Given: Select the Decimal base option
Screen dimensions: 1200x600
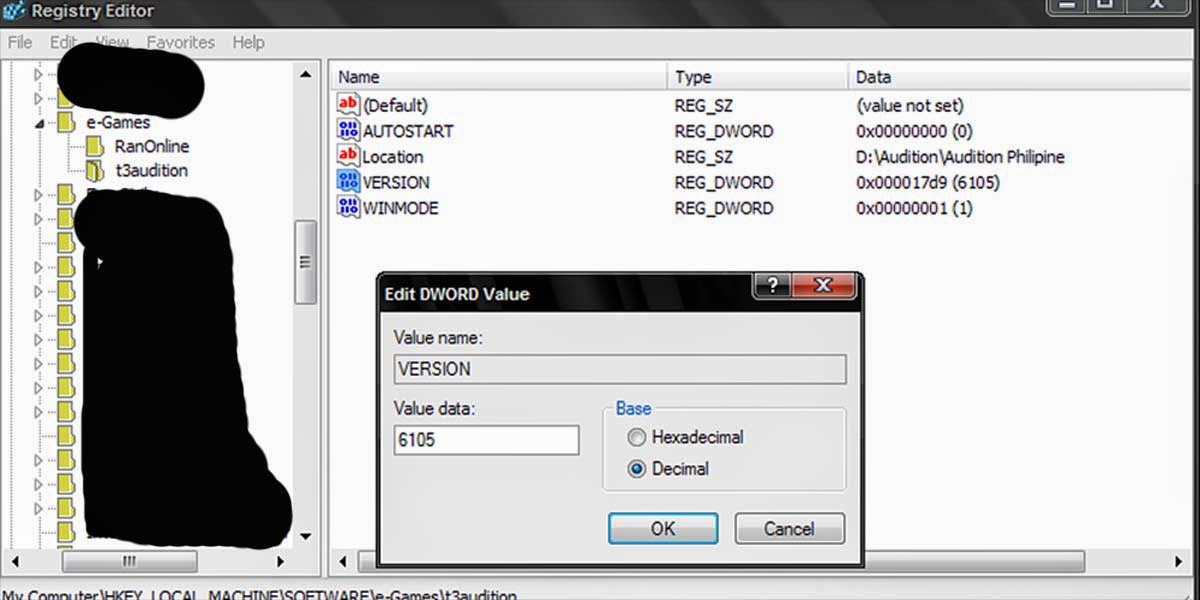Looking at the screenshot, I should click(x=636, y=469).
